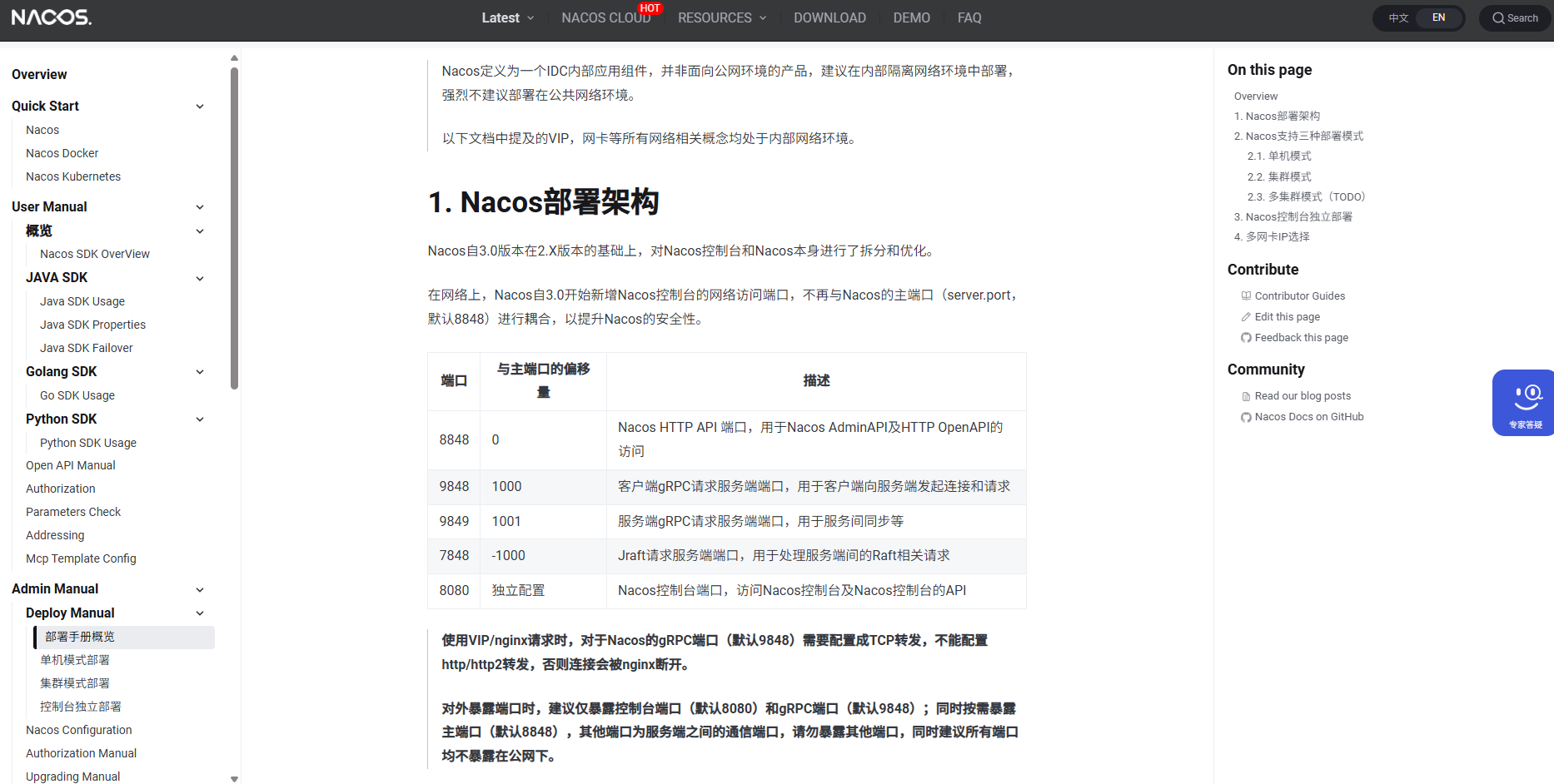Open the Contributor Guides link
1554x784 pixels.
[1300, 295]
